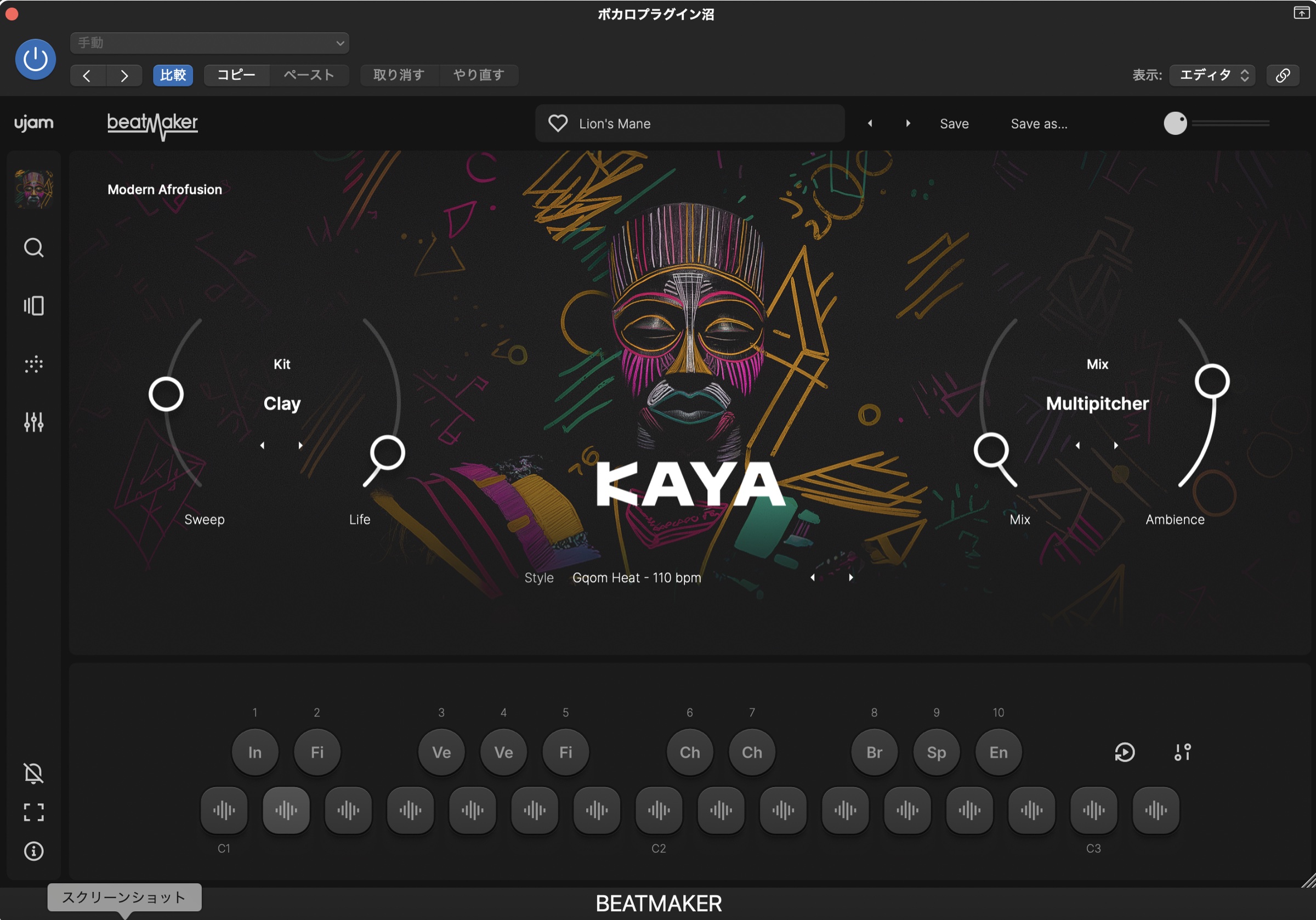The width and height of the screenshot is (1316, 920).
Task: Trigger the In pattern pad 1
Action: pos(255,752)
